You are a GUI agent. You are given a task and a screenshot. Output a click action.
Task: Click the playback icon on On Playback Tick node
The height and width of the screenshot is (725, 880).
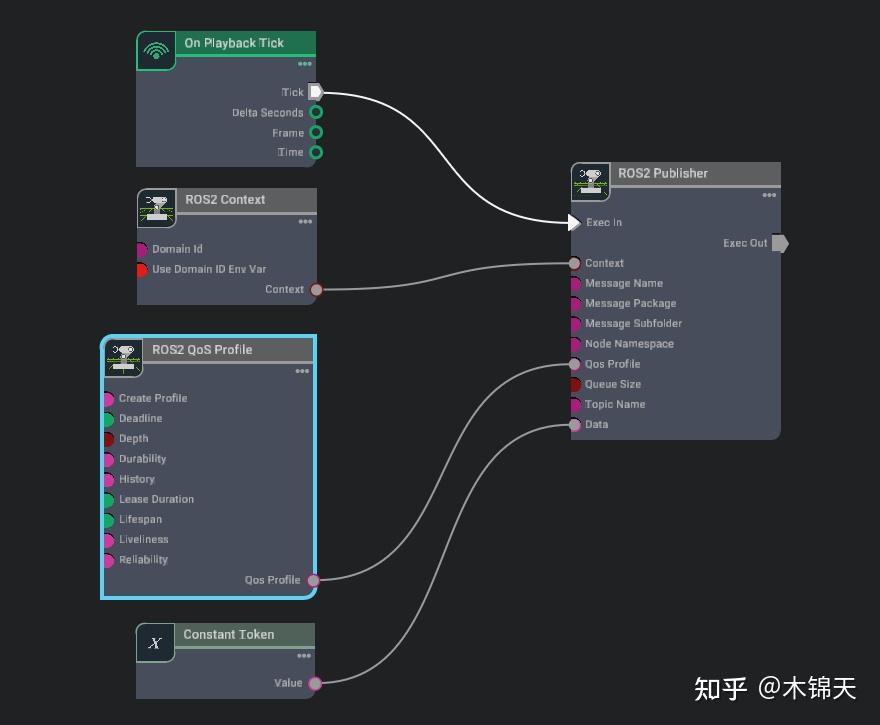pos(156,48)
